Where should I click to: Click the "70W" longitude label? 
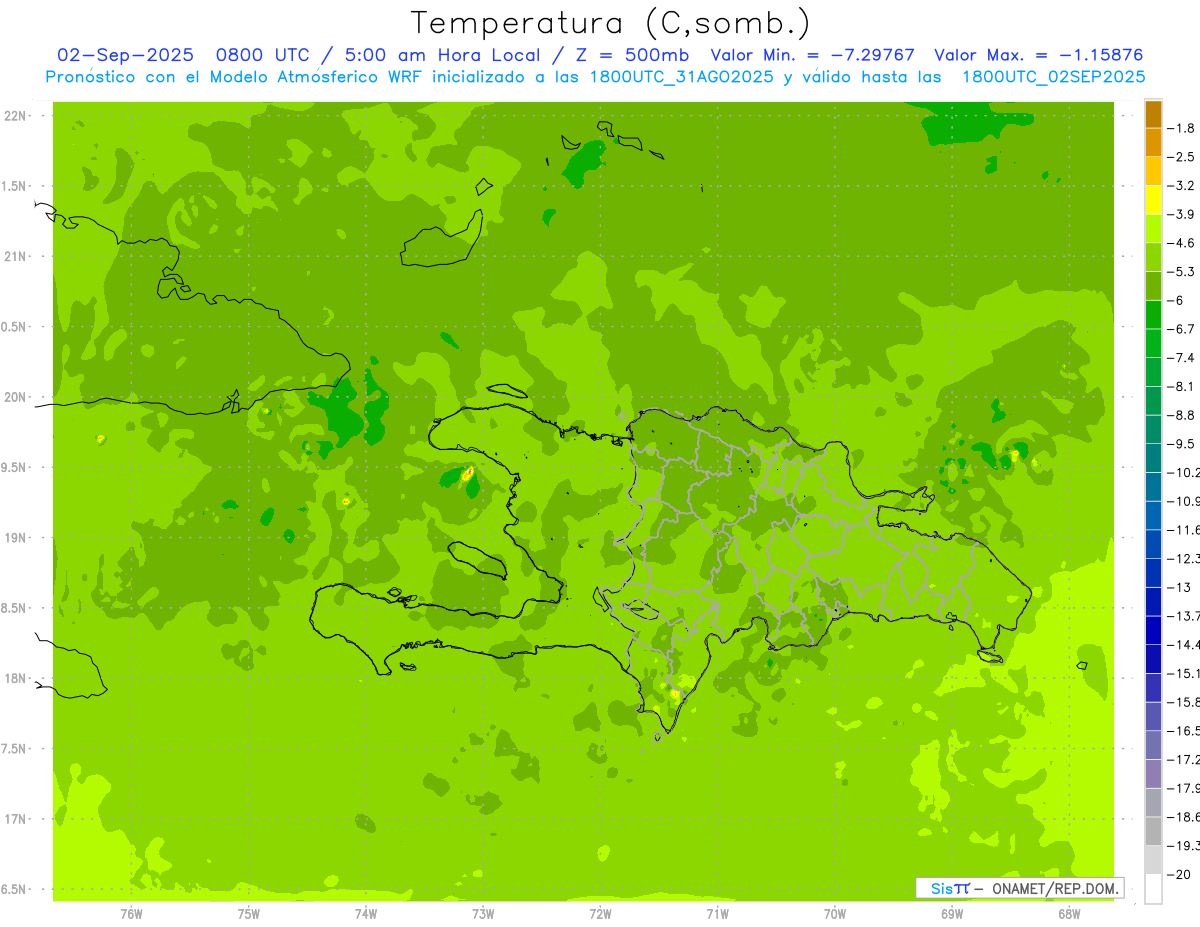coord(835,913)
